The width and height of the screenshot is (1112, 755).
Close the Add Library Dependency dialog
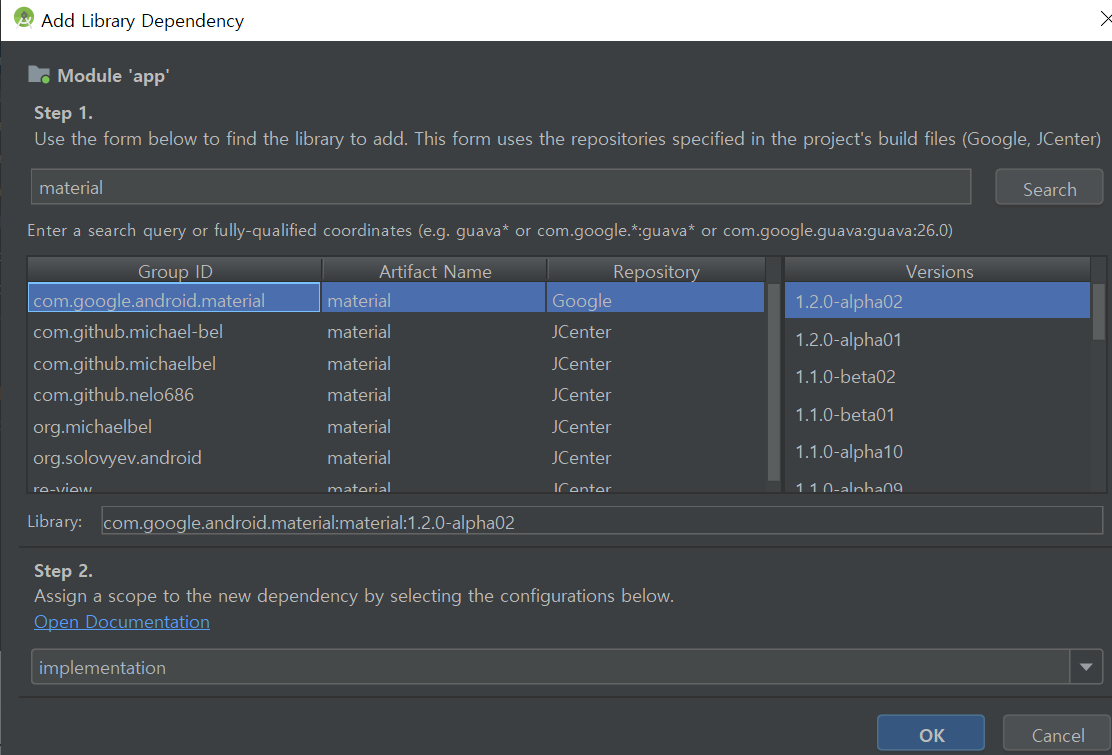tap(1105, 19)
